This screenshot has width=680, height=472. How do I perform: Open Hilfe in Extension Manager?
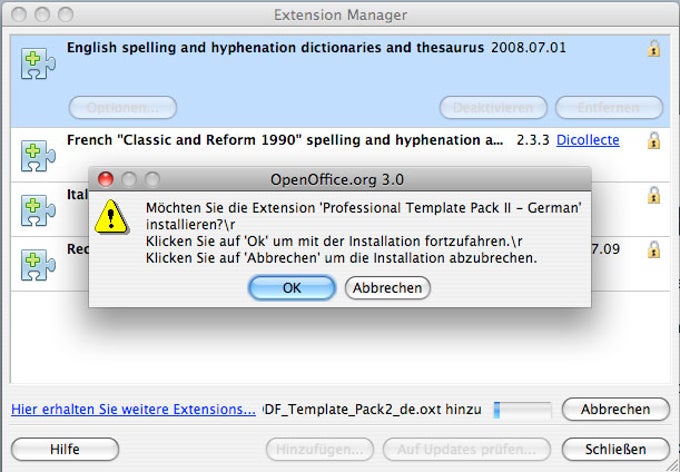point(65,449)
